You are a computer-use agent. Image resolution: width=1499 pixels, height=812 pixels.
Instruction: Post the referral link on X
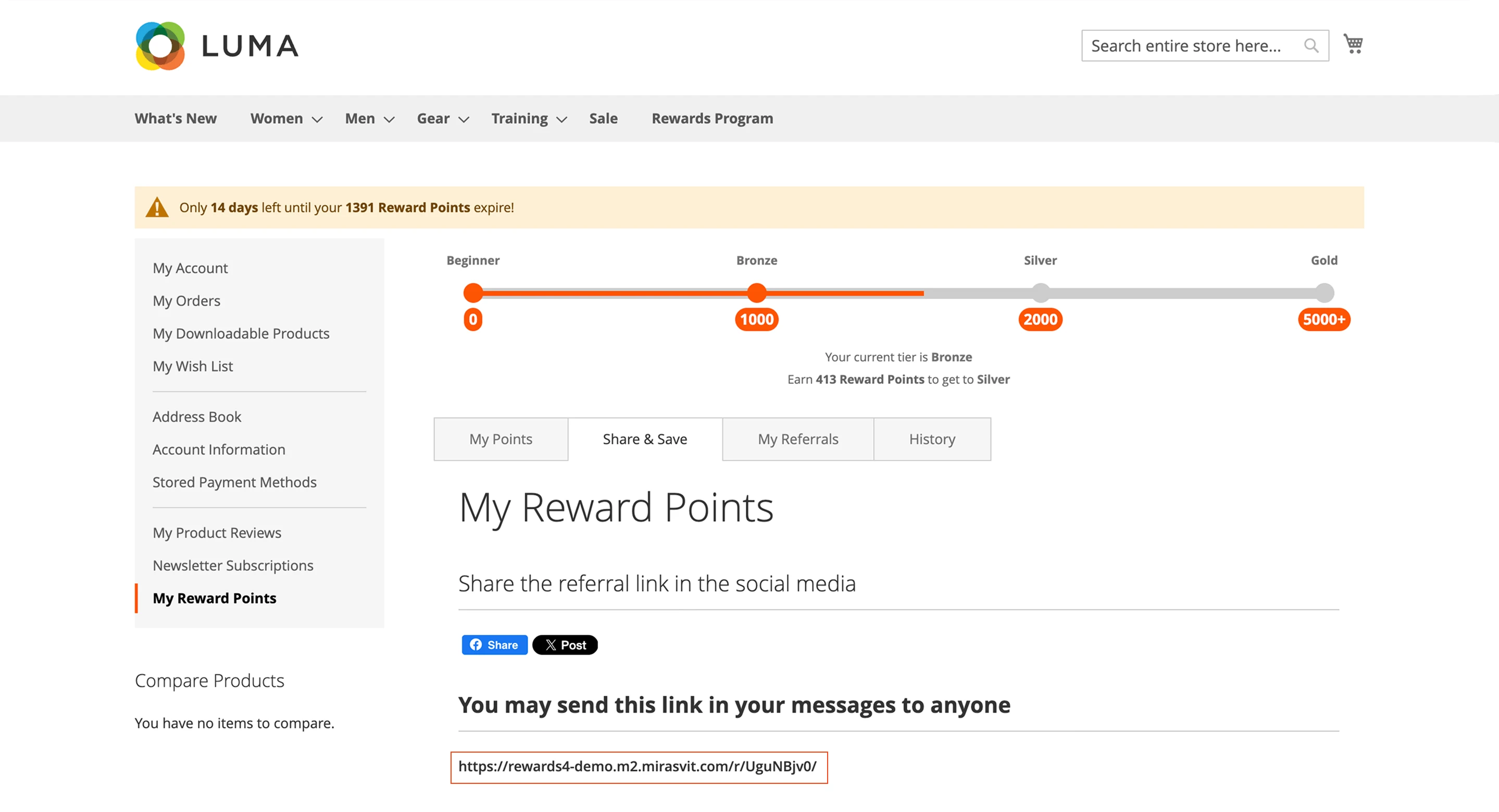coord(565,644)
